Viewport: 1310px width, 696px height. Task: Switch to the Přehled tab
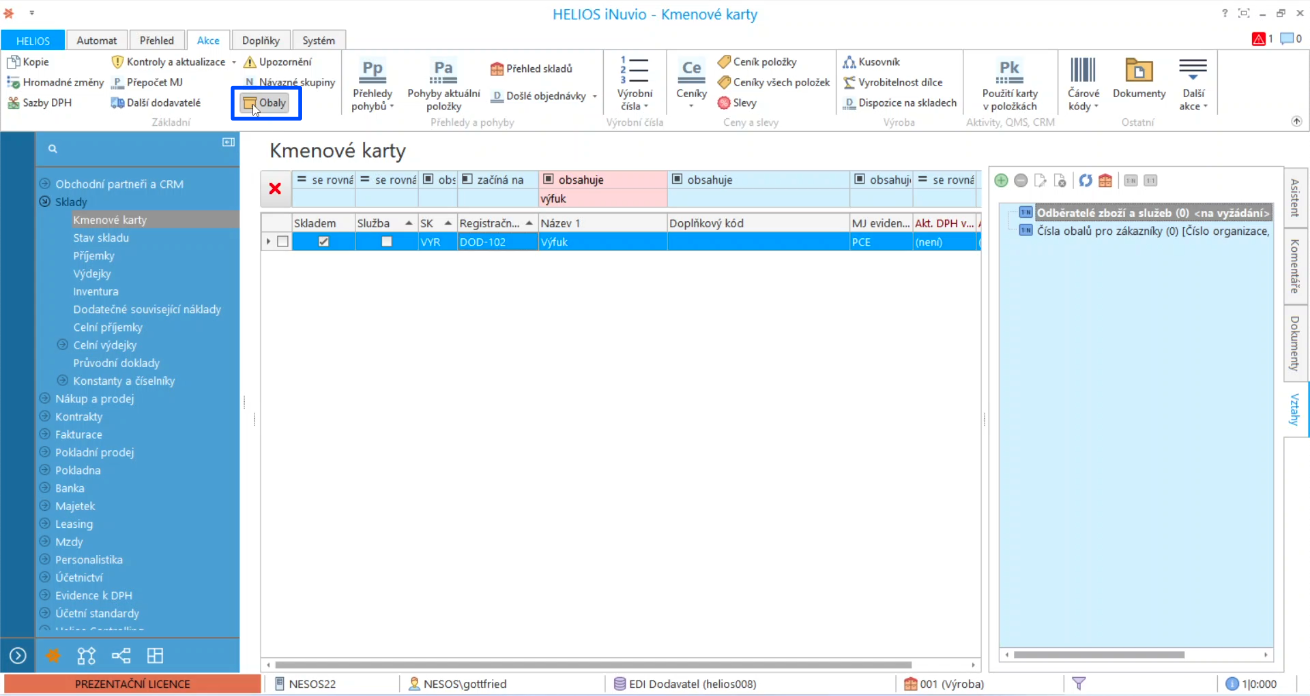point(156,40)
